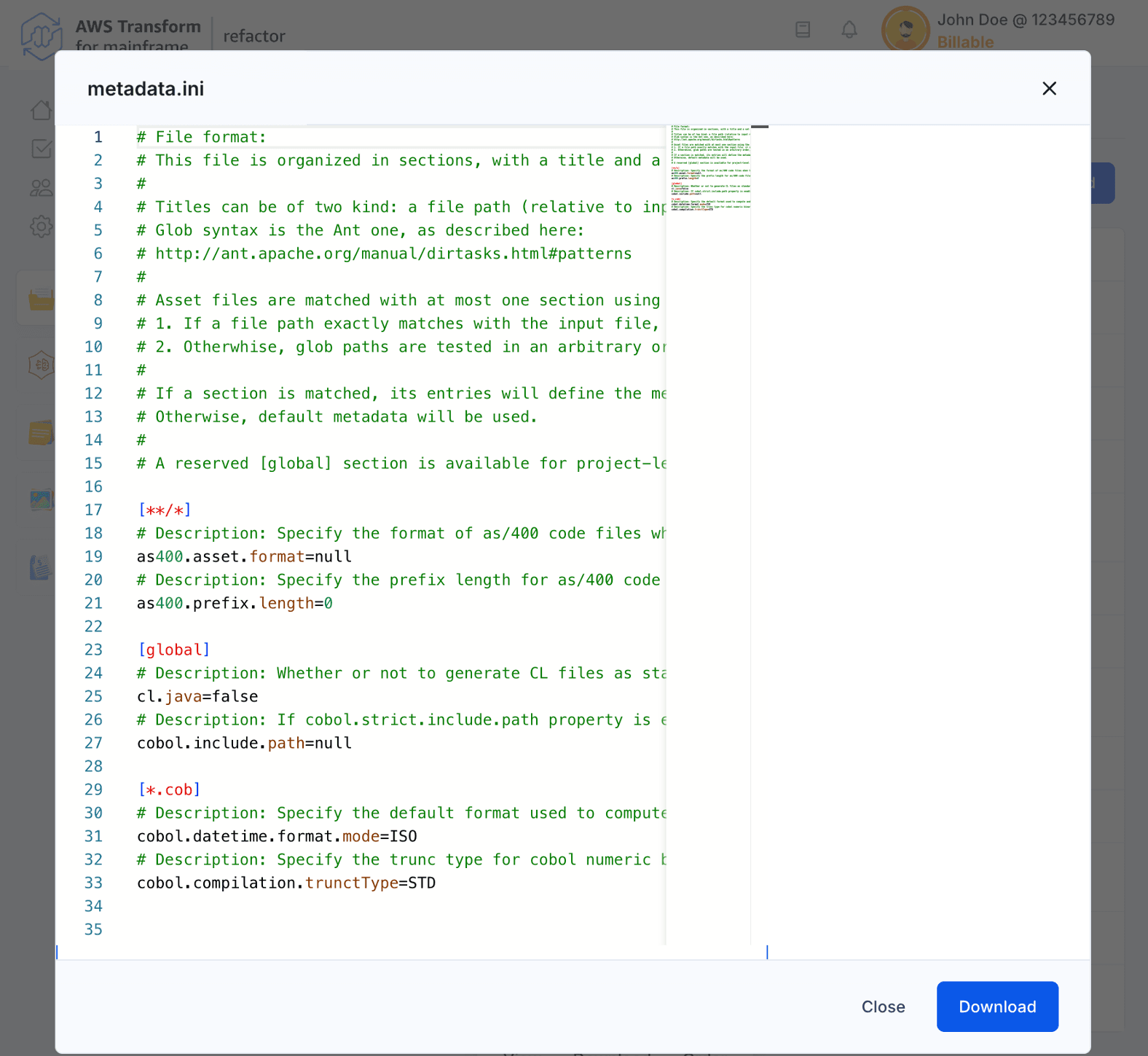This screenshot has height=1056, width=1148.
Task: Open the notifications bell
Action: click(849, 30)
